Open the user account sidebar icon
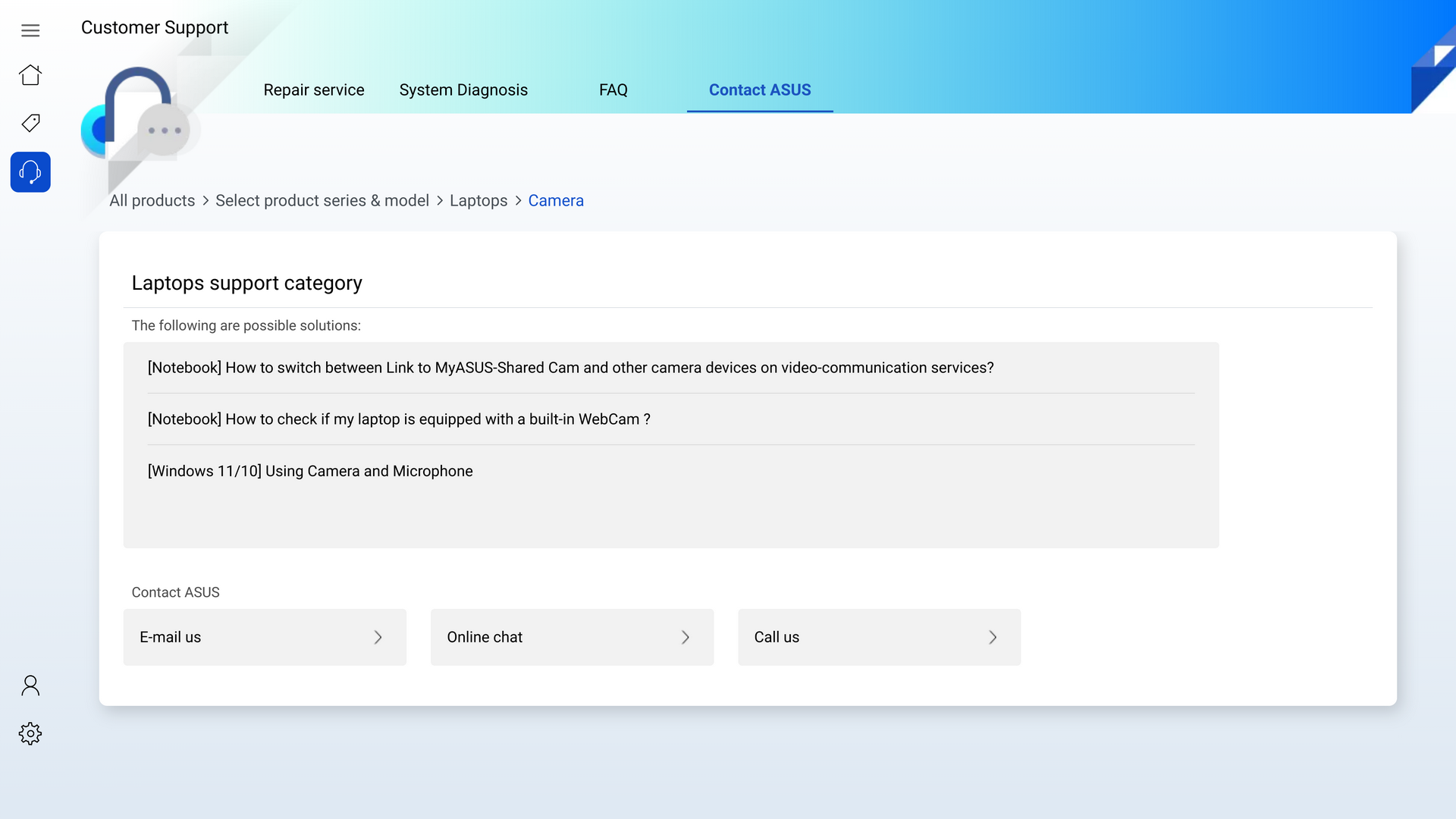This screenshot has width=1456, height=819. click(x=30, y=686)
